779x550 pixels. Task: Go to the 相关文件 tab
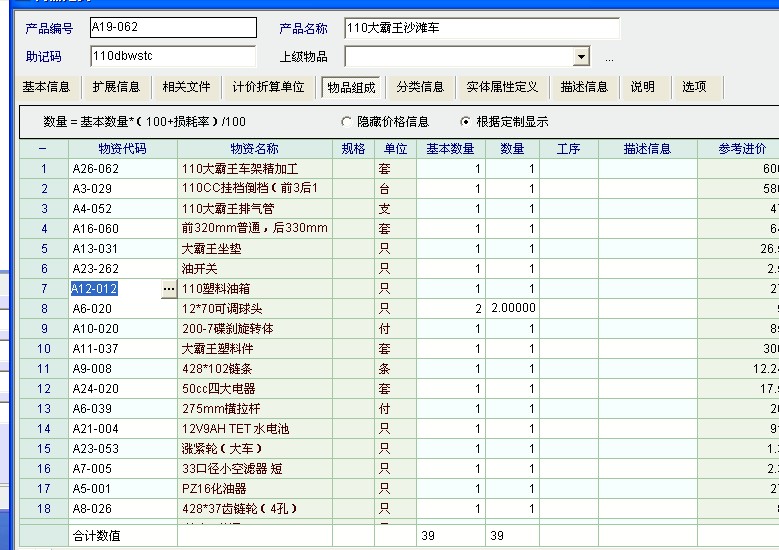[x=187, y=87]
